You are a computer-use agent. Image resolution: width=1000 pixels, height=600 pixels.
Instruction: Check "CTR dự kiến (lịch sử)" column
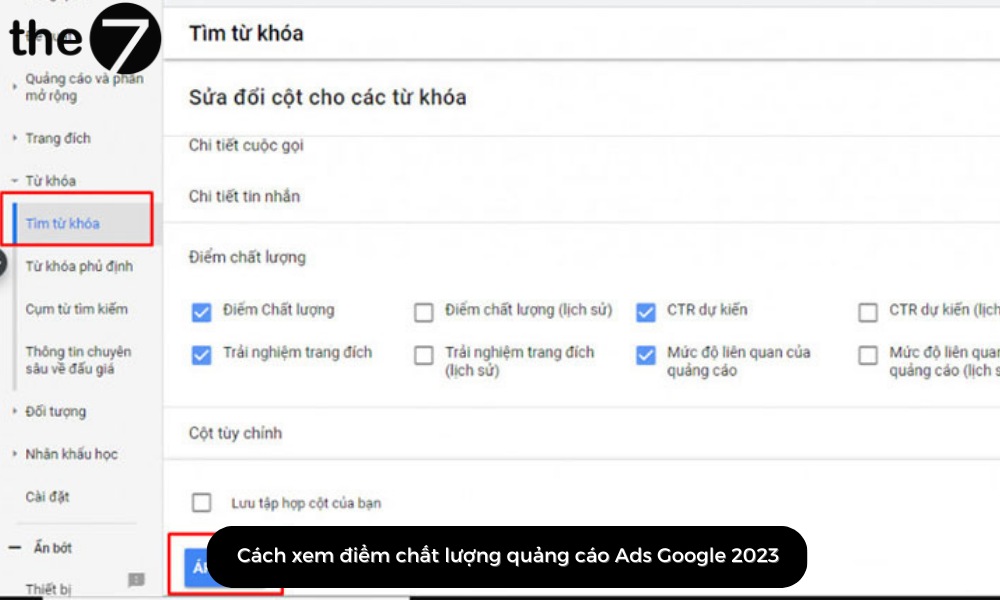pyautogui.click(x=868, y=312)
